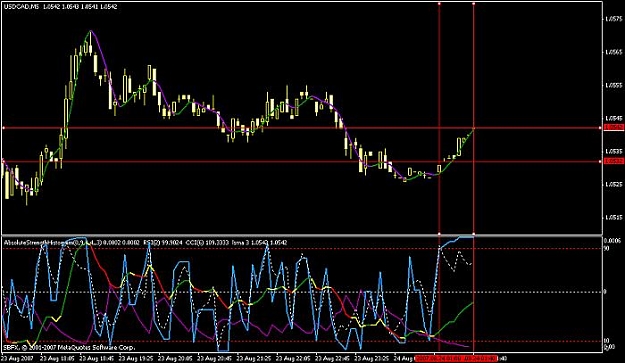This screenshot has width=625, height=363.
Task: Click the 1.0535 price axis label
Action: (613, 151)
